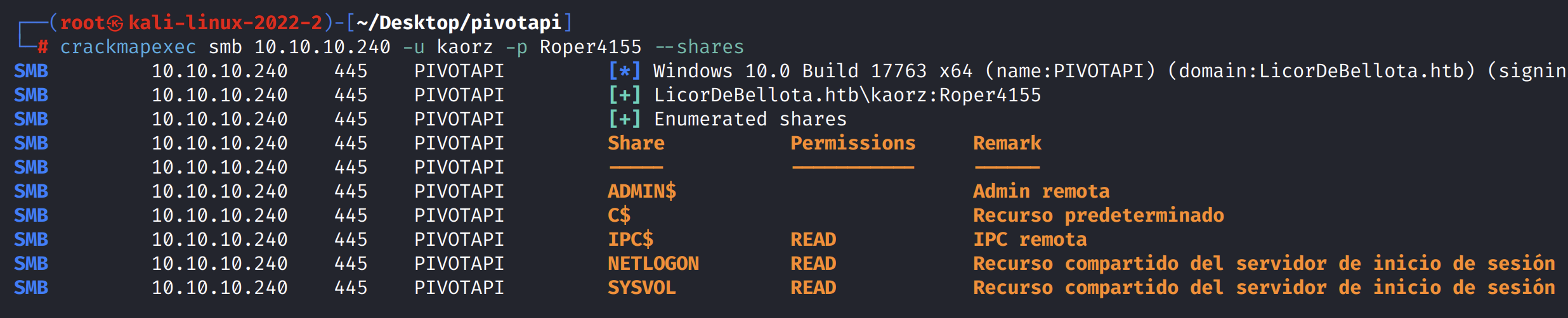The height and width of the screenshot is (318, 1568).
Task: Select the NETLOGON share name
Action: tap(653, 264)
